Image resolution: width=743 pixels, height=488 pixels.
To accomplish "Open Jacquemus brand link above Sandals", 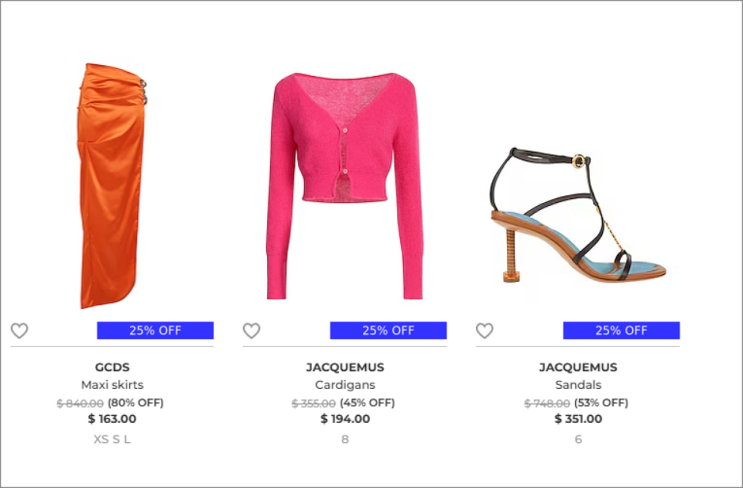I will (578, 367).
